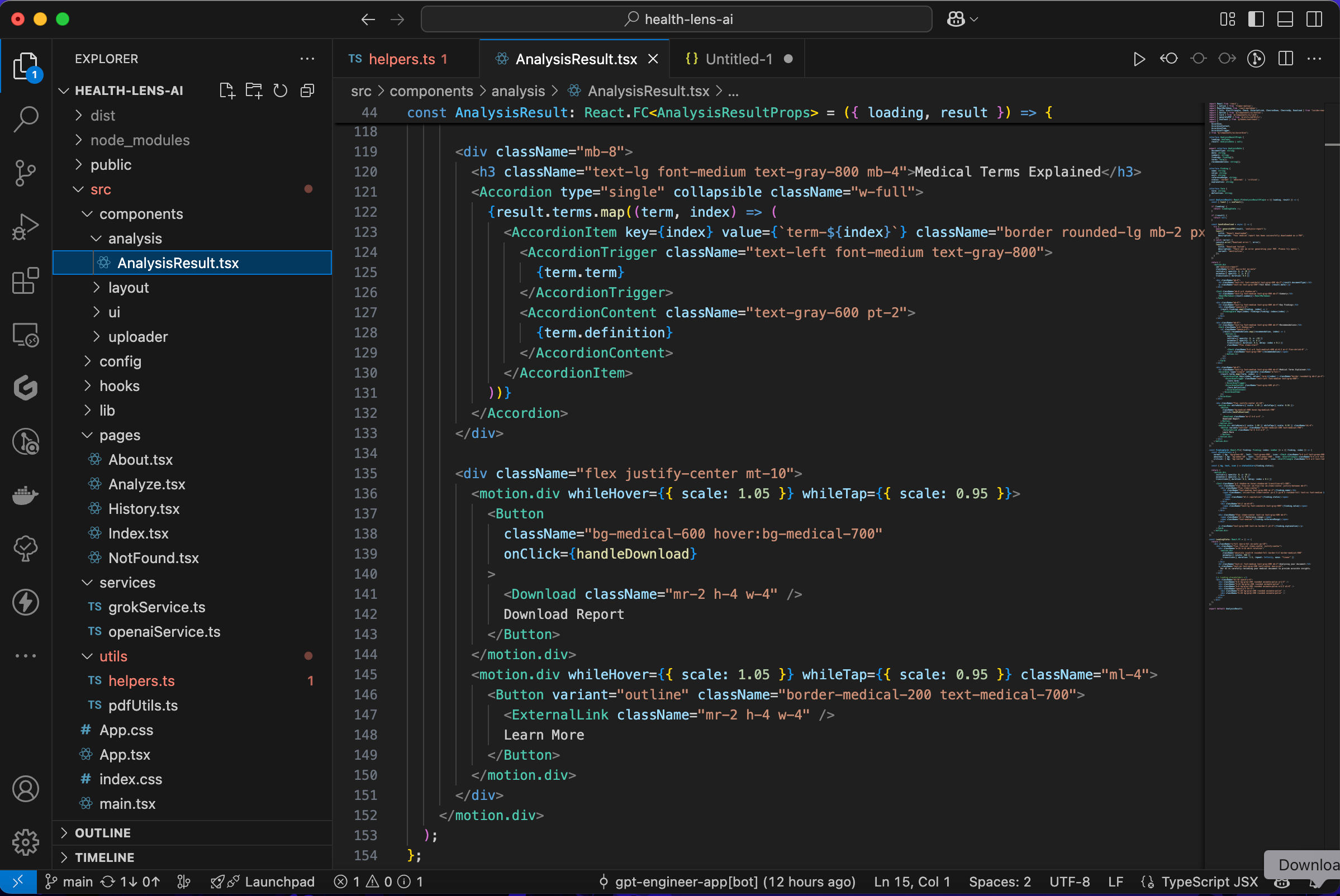Open the Explorer view in activity bar
This screenshot has height=896, width=1340.
(25, 66)
